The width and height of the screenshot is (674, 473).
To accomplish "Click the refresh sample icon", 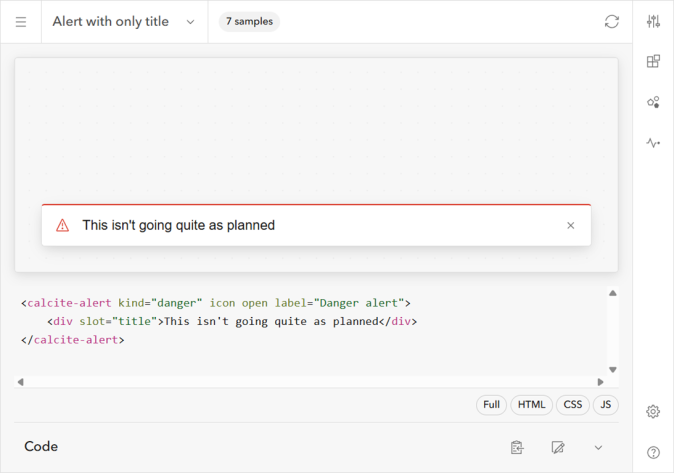I will 612,22.
